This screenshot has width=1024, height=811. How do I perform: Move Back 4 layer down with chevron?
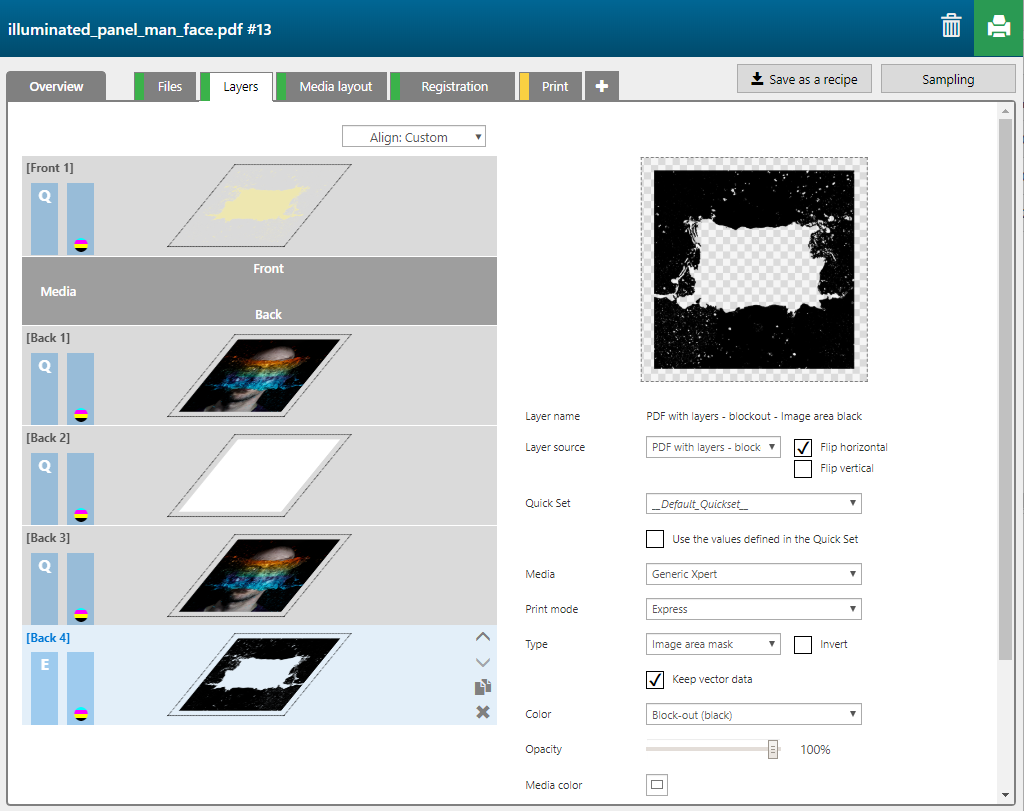click(x=482, y=662)
